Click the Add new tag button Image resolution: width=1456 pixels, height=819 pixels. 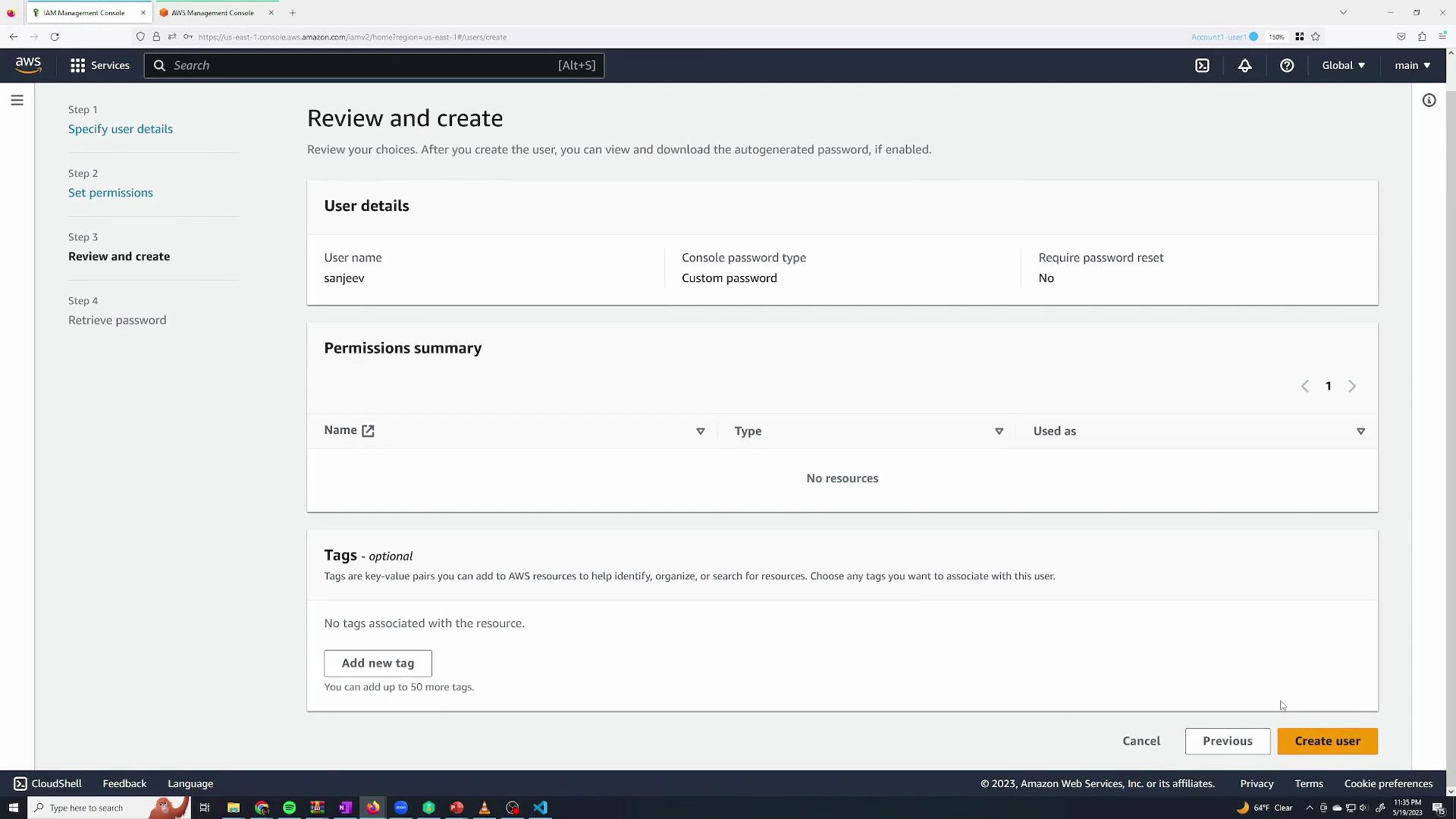click(378, 663)
